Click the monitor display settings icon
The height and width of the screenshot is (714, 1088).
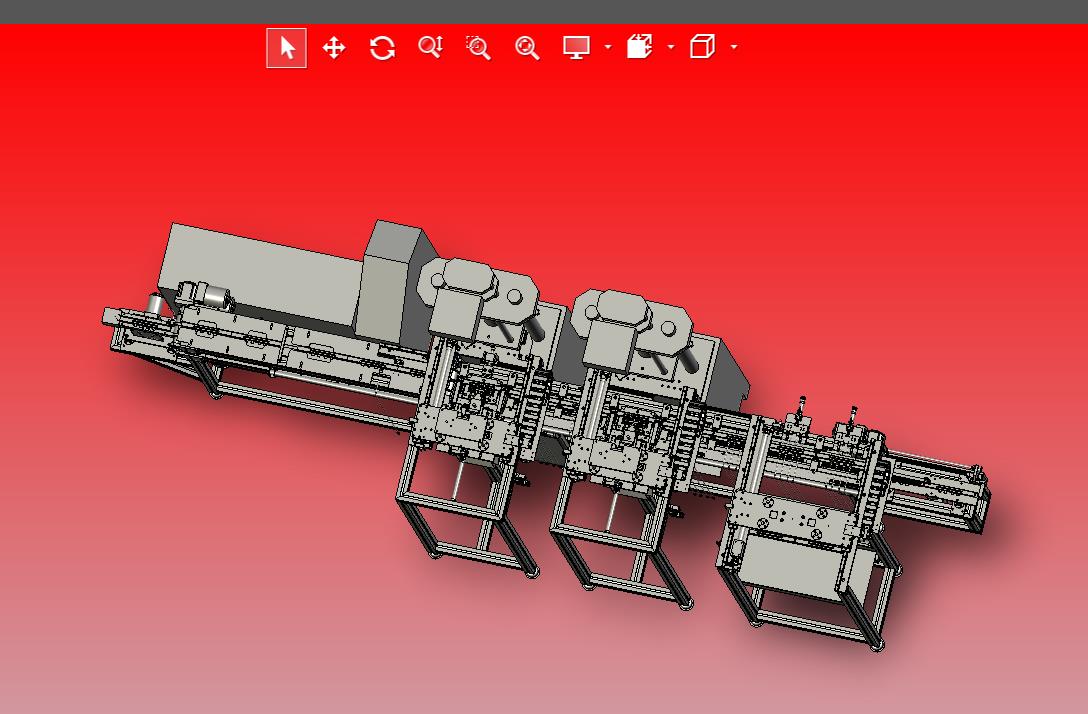577,48
